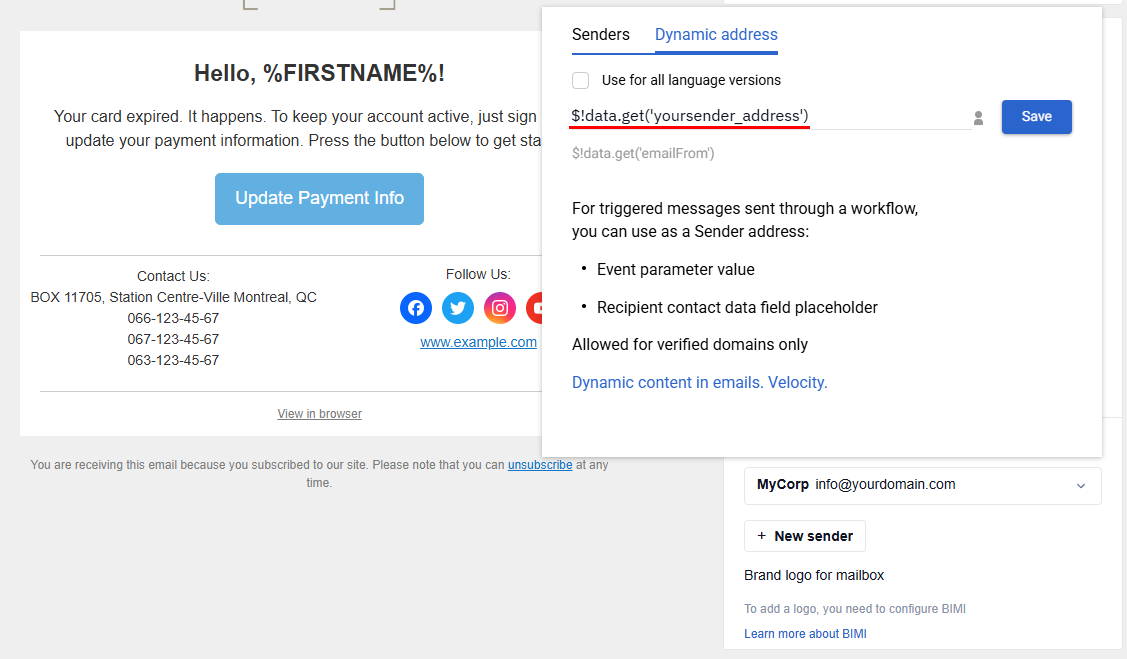Click the contact placeholder person icon beside Save
The image size is (1127, 659).
978,118
